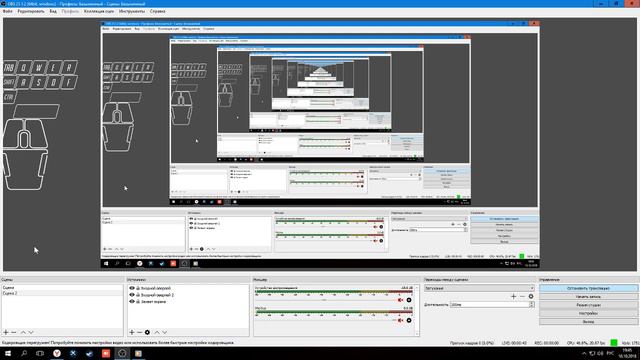This screenshot has width=640, height=360.
Task: Open the Windows Start menu
Action: [x=8, y=353]
